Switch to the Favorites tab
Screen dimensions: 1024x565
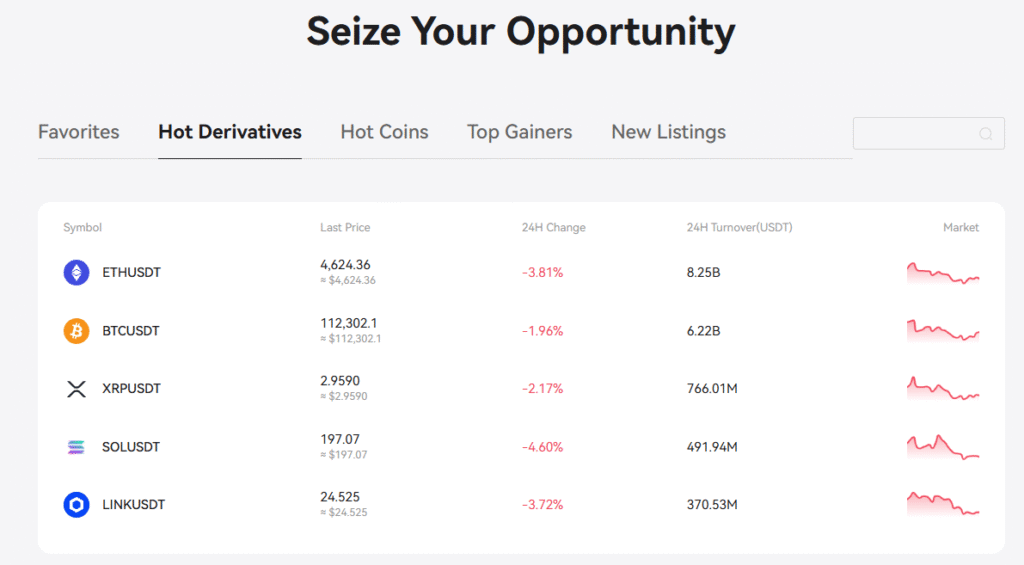click(78, 132)
